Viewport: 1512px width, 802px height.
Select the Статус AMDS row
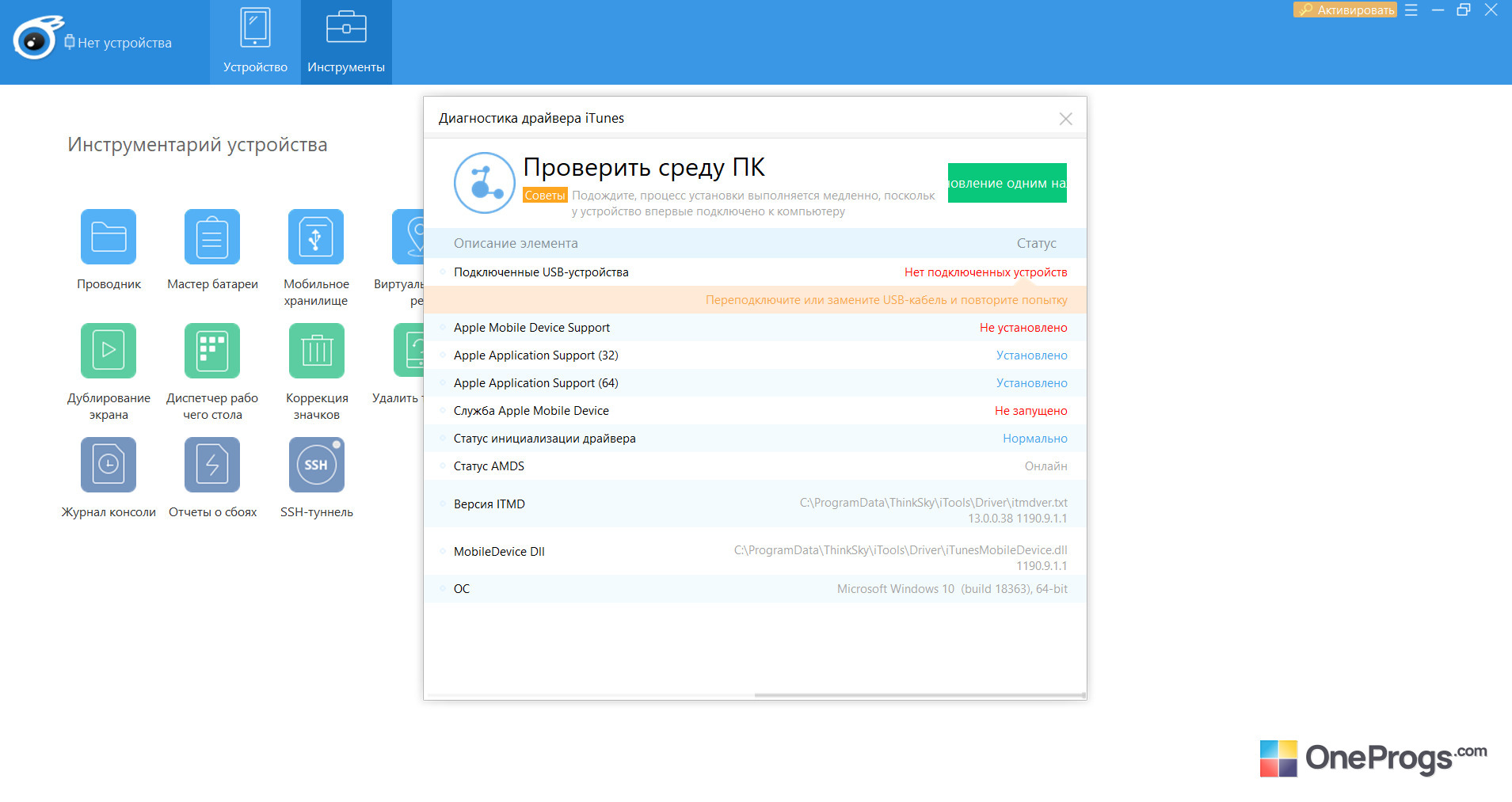click(x=755, y=466)
